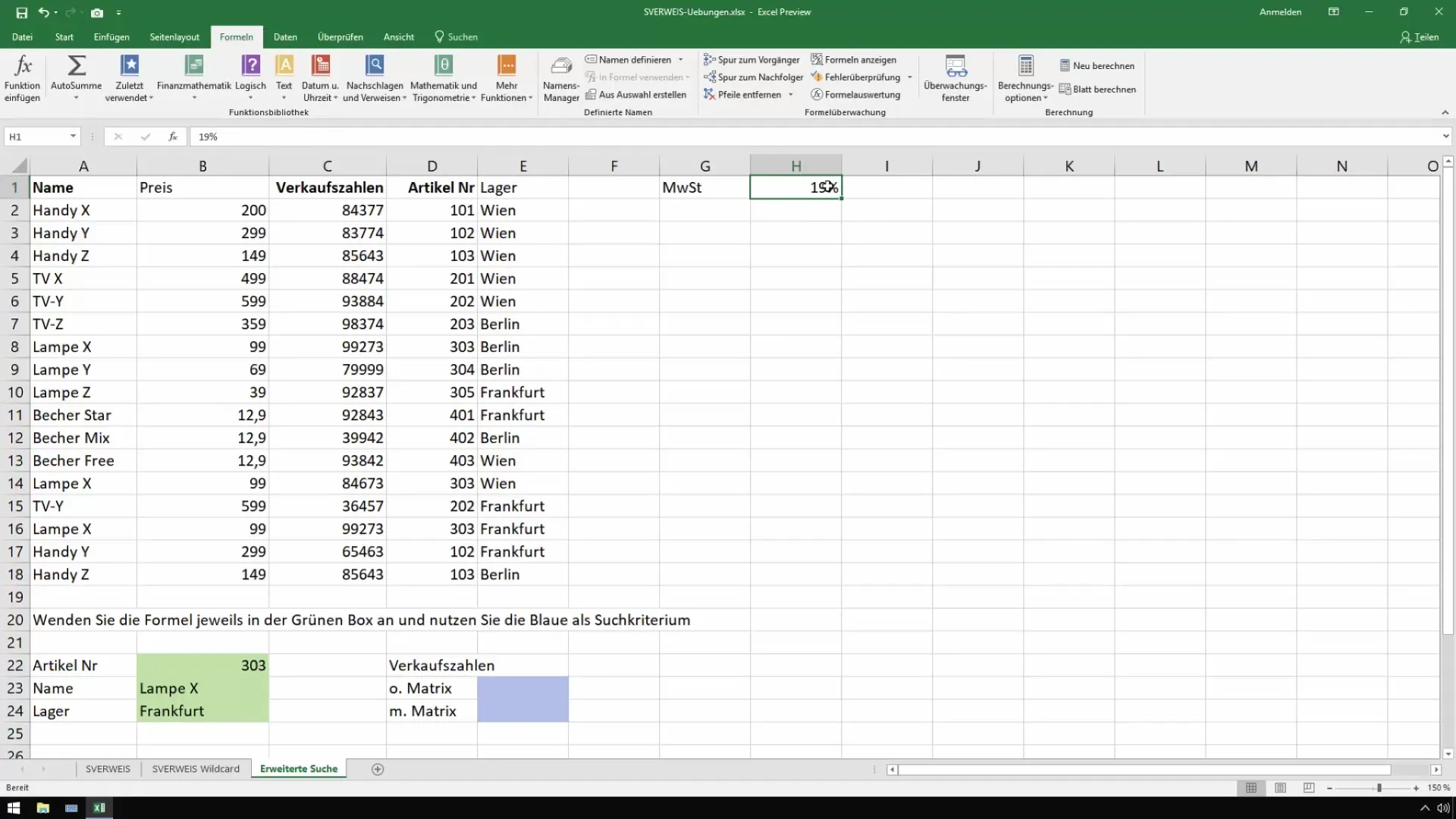Open Text function list
Screen dimensions: 1456x819
pyautogui.click(x=284, y=77)
